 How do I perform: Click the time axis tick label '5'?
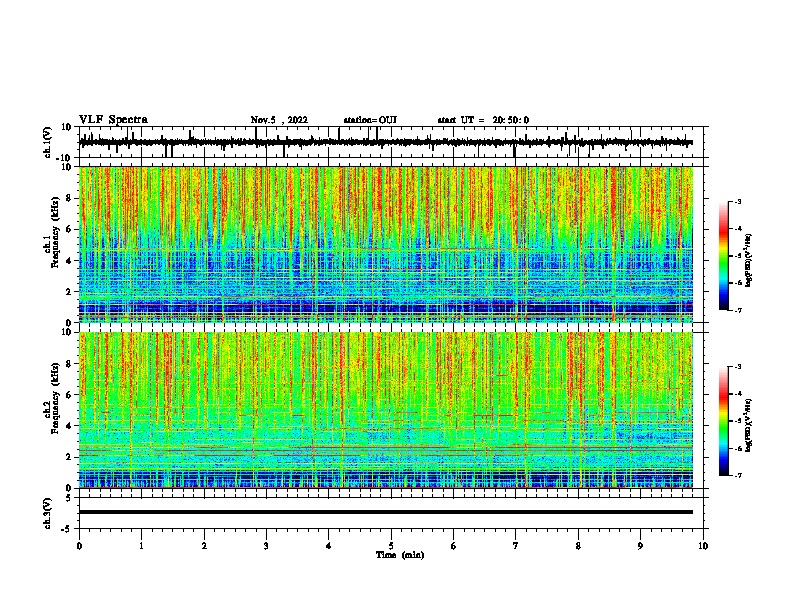point(391,546)
